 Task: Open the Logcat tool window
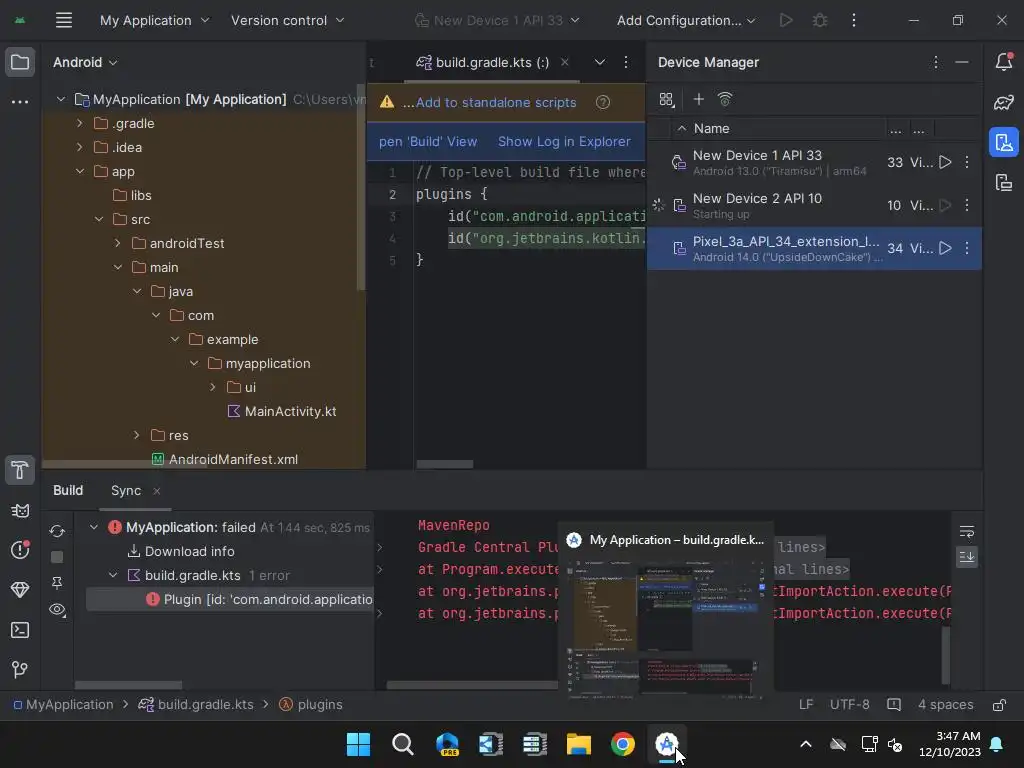(x=20, y=511)
